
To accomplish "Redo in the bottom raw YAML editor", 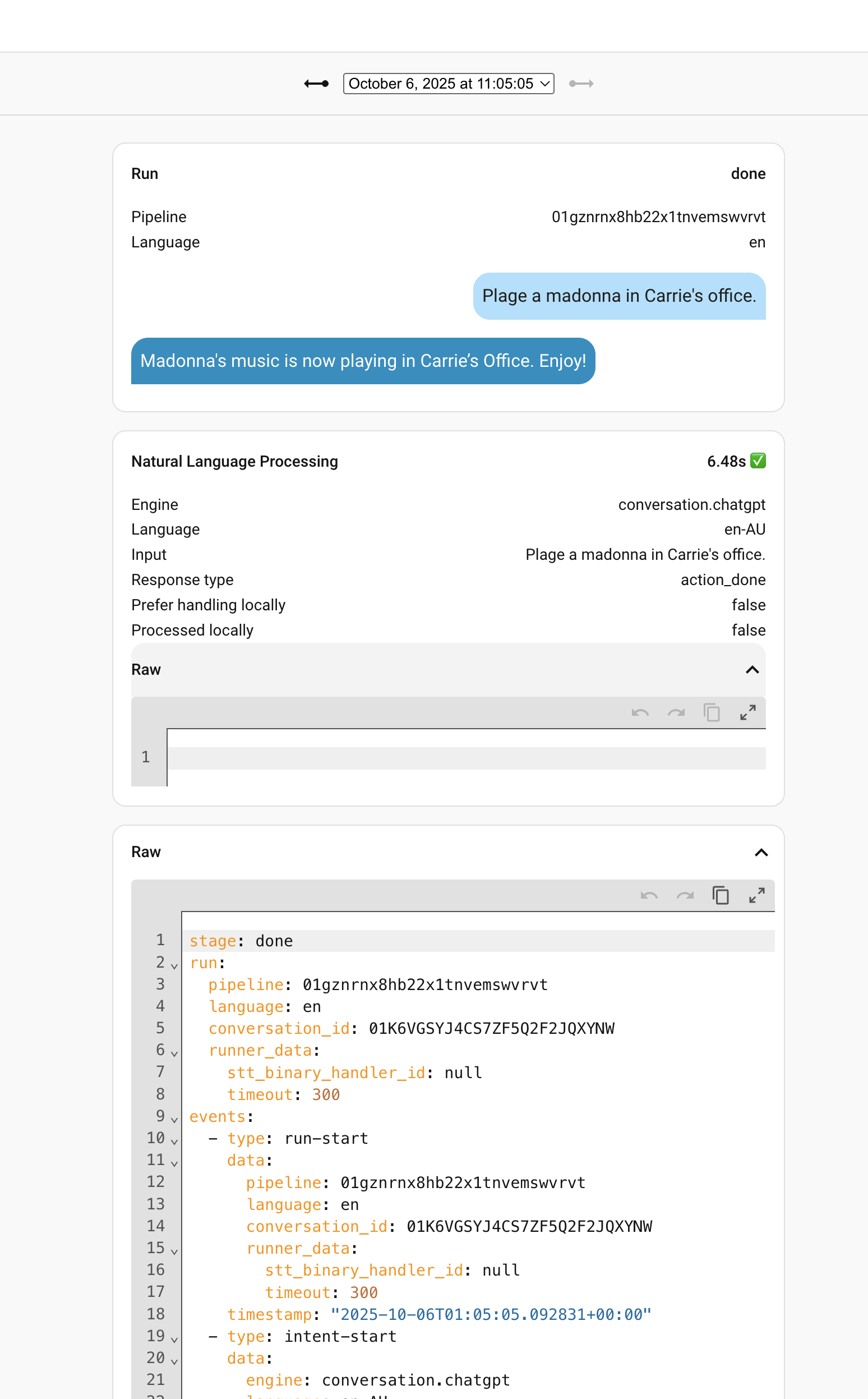I will [685, 895].
